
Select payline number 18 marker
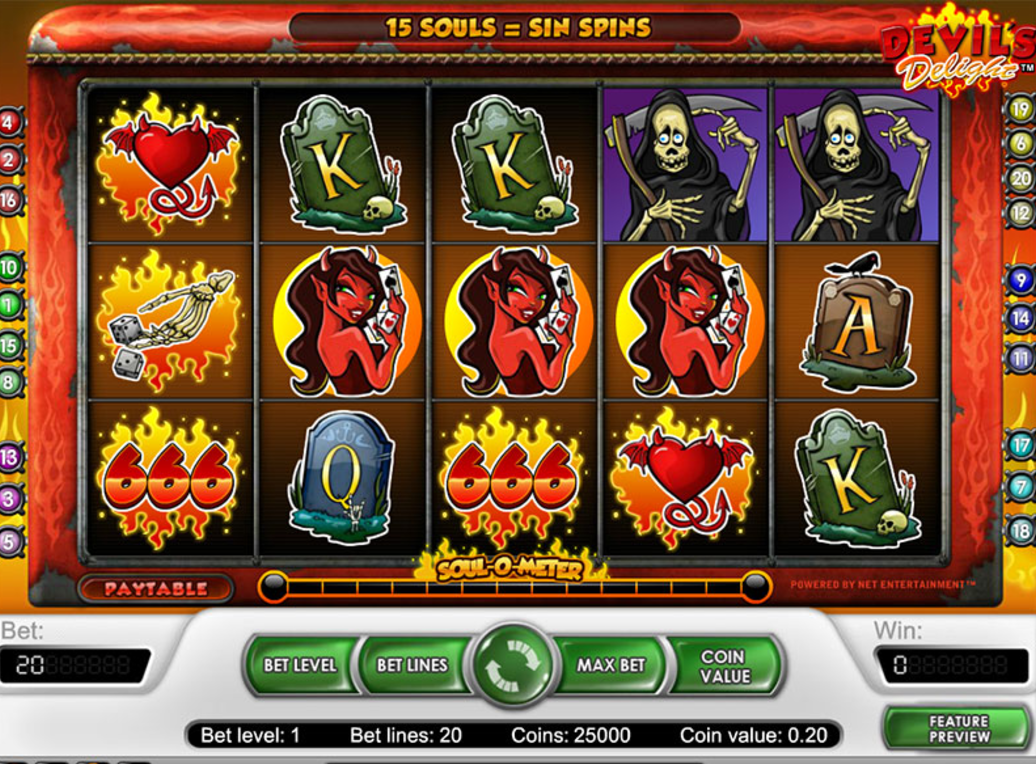click(1021, 530)
